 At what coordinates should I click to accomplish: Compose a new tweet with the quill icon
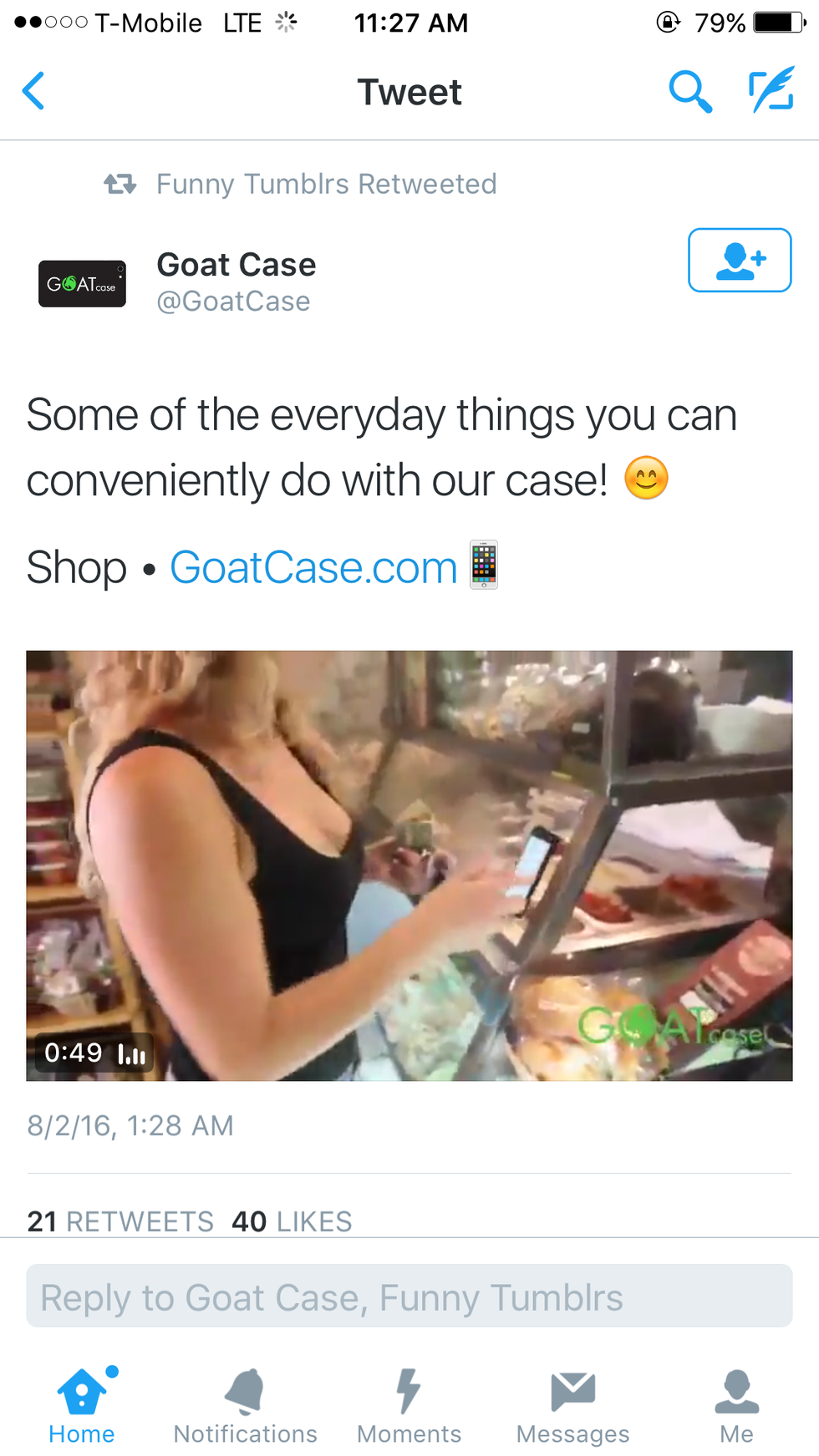pos(771,90)
